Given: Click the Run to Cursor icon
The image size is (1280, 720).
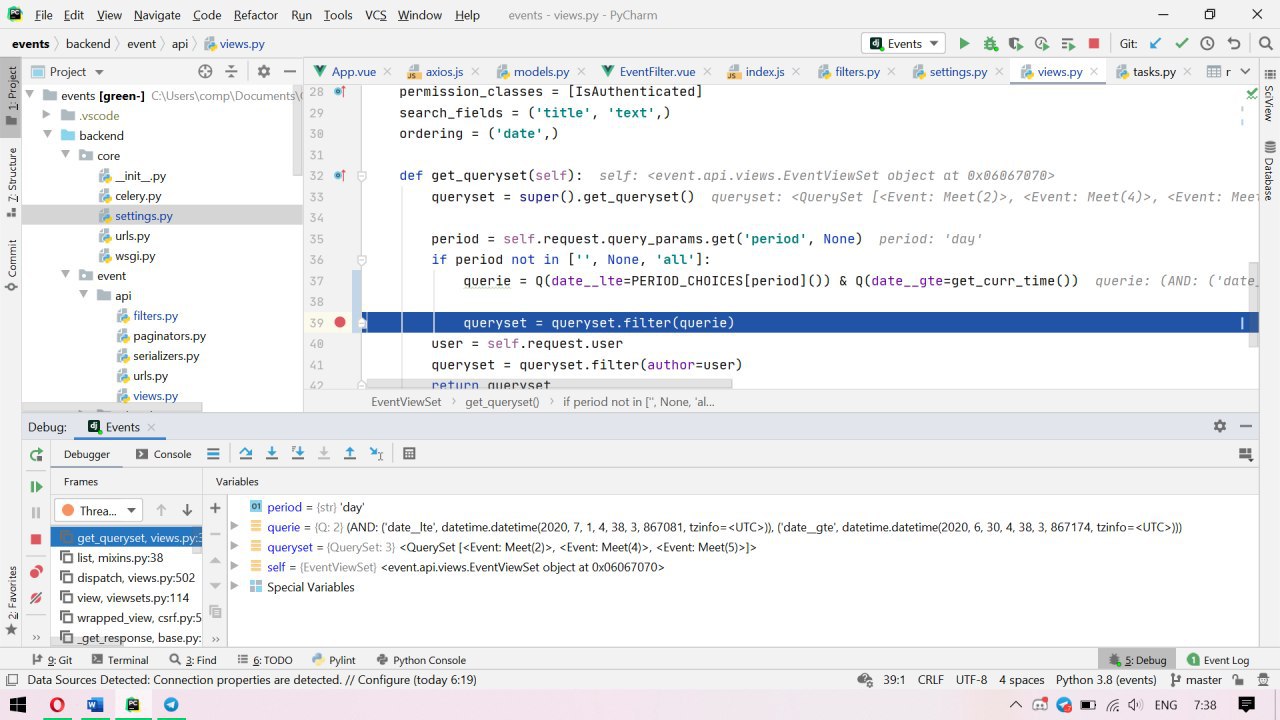Looking at the screenshot, I should point(376,453).
